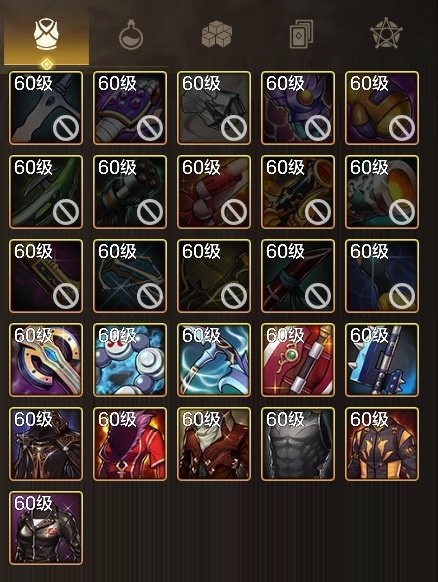Select the black leather jacket item
The image size is (438, 582).
[46, 528]
